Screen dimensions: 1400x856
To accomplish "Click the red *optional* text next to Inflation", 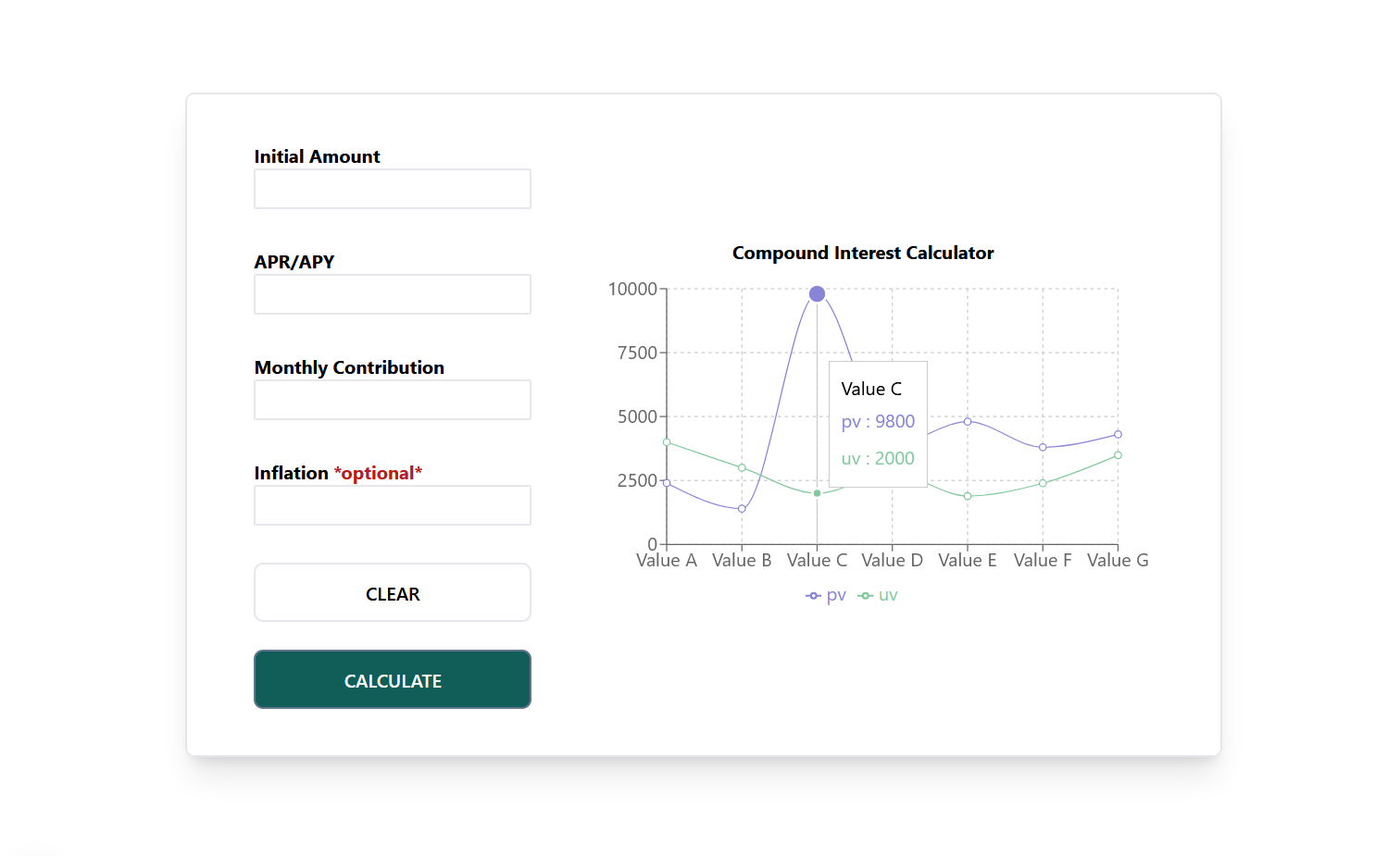I will point(378,473).
